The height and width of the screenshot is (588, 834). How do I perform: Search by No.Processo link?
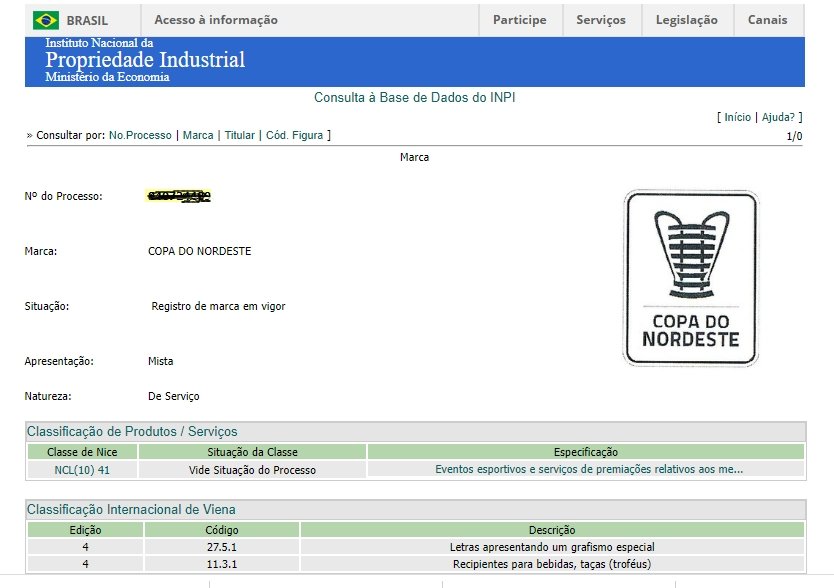point(140,135)
